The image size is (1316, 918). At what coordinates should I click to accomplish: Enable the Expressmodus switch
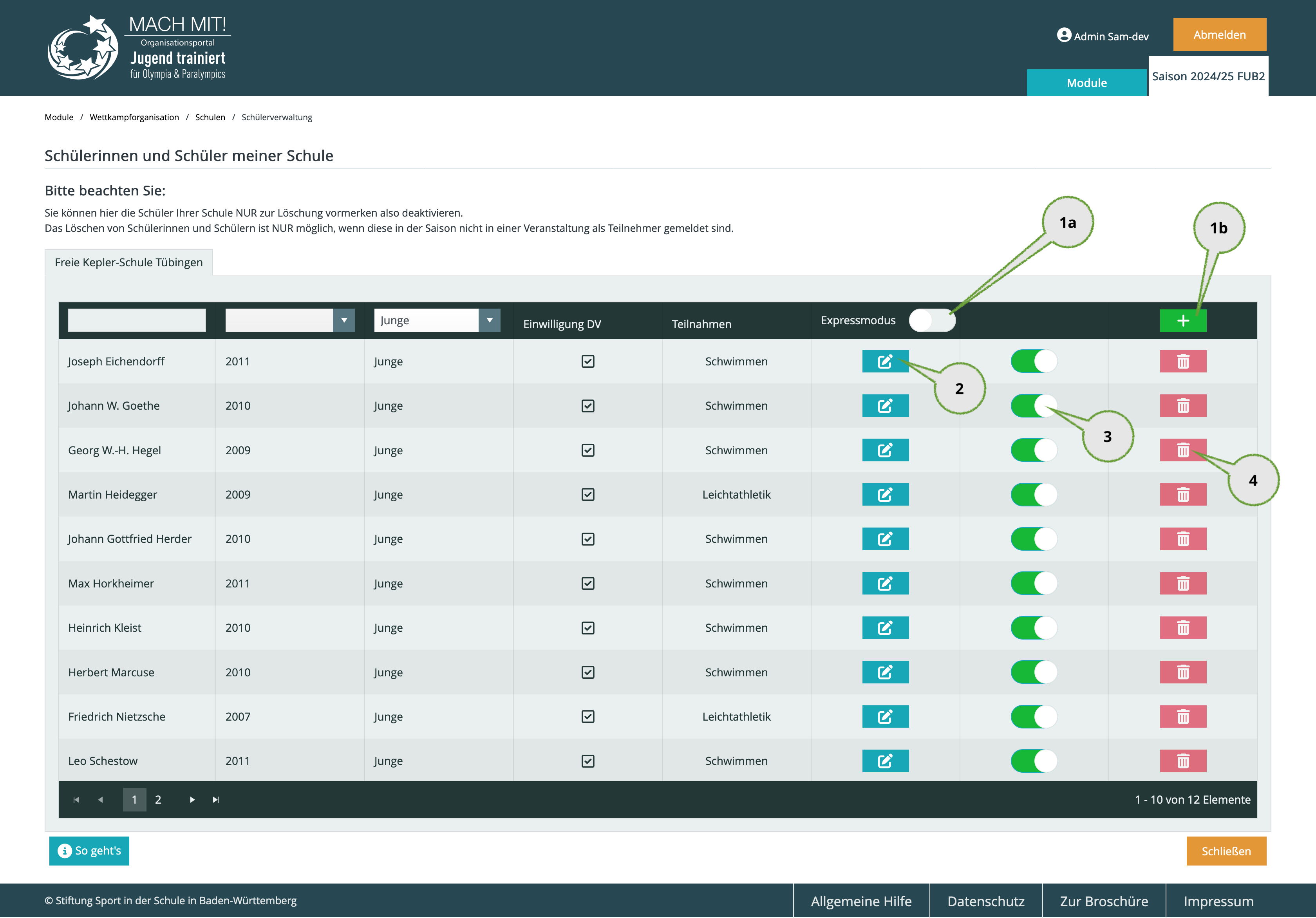click(x=932, y=320)
